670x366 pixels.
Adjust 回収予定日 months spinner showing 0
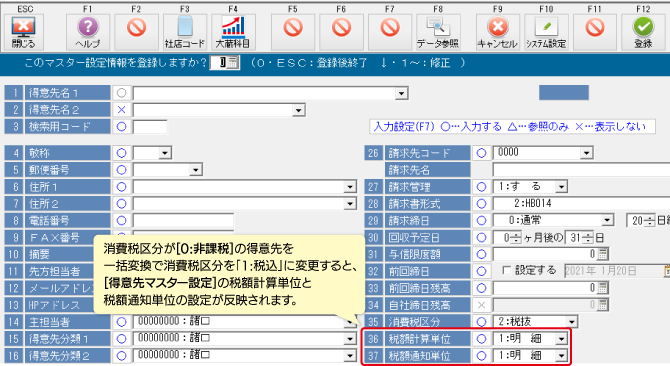(516, 238)
